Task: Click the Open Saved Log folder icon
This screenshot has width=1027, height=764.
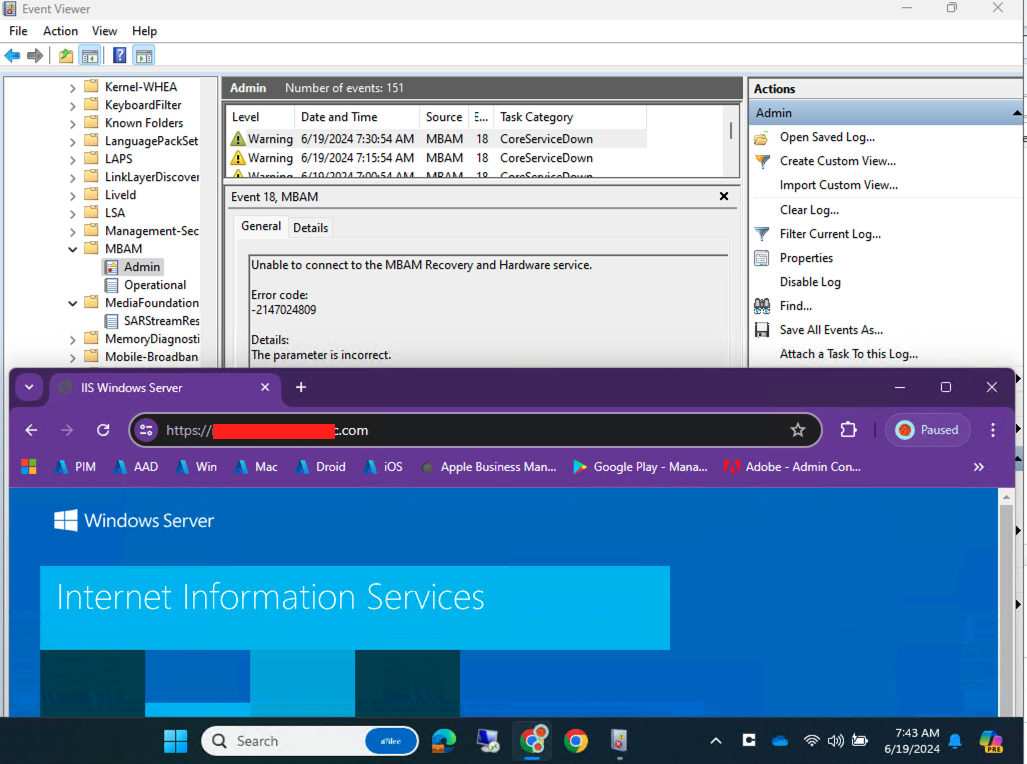Action: [761, 138]
